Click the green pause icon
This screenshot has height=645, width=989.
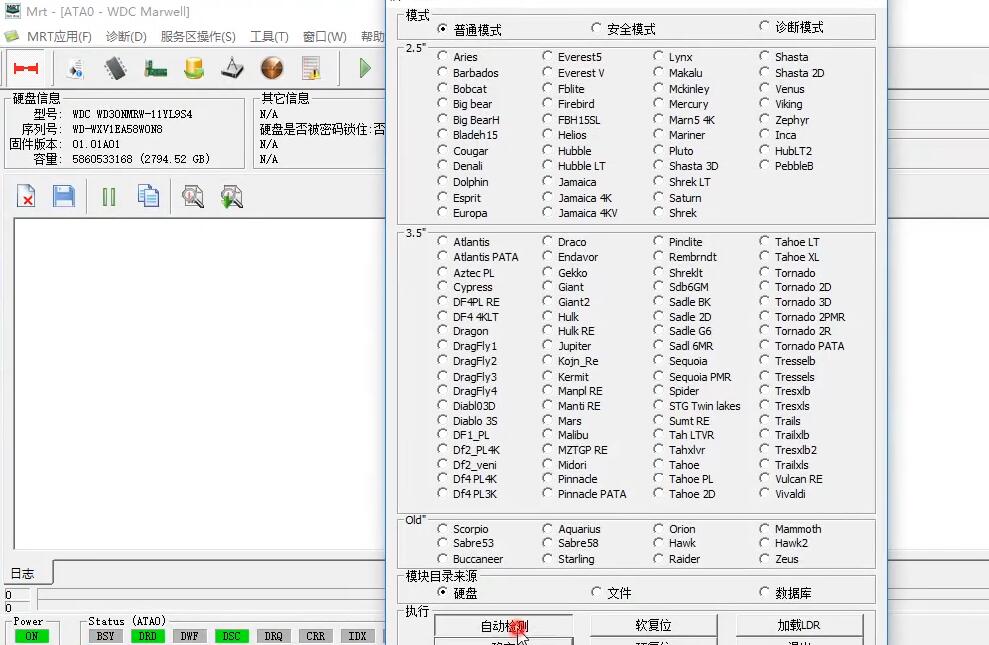coord(109,197)
